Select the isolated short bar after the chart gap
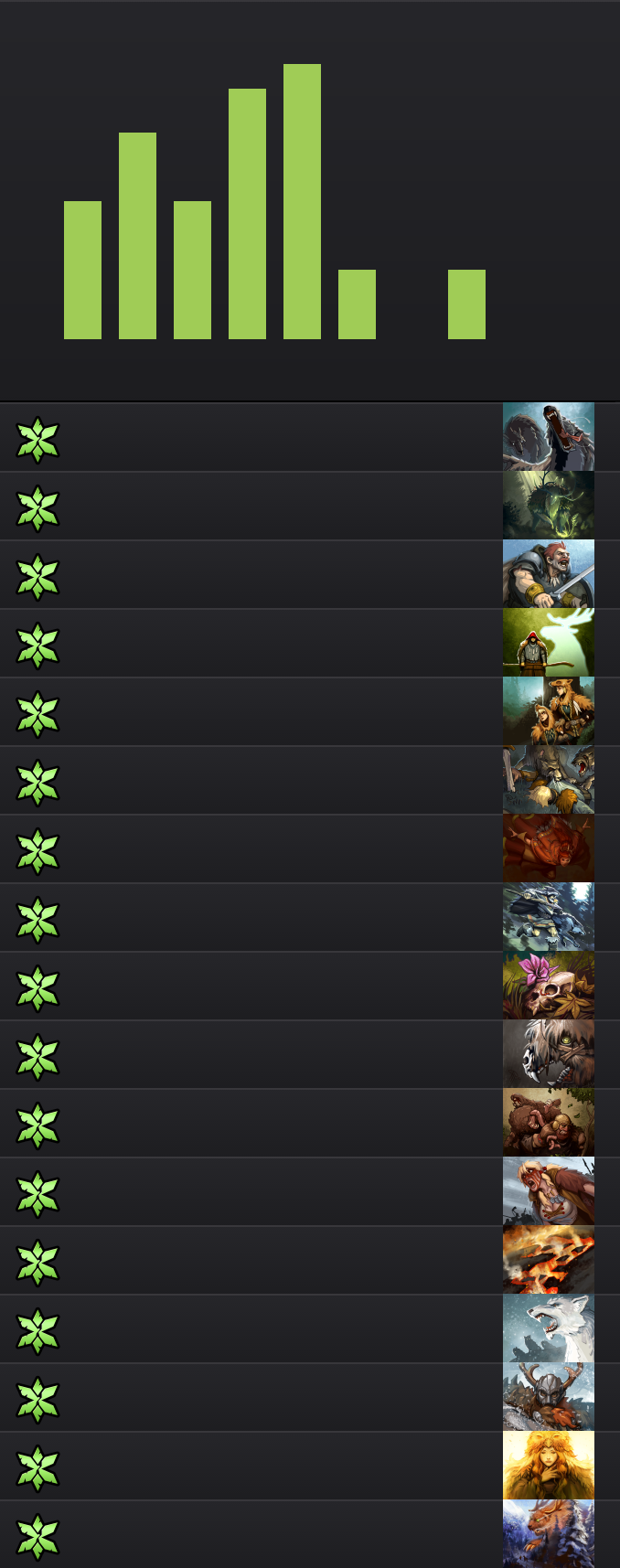 (466, 304)
